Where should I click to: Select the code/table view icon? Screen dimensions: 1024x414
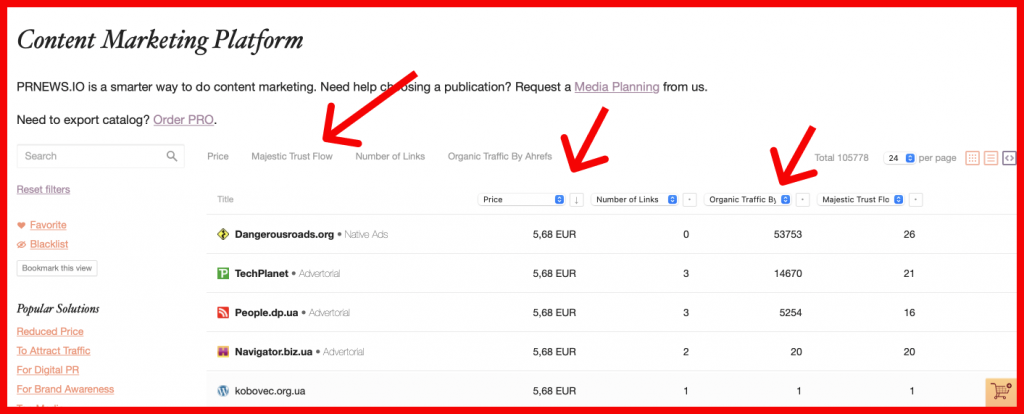pos(1009,157)
